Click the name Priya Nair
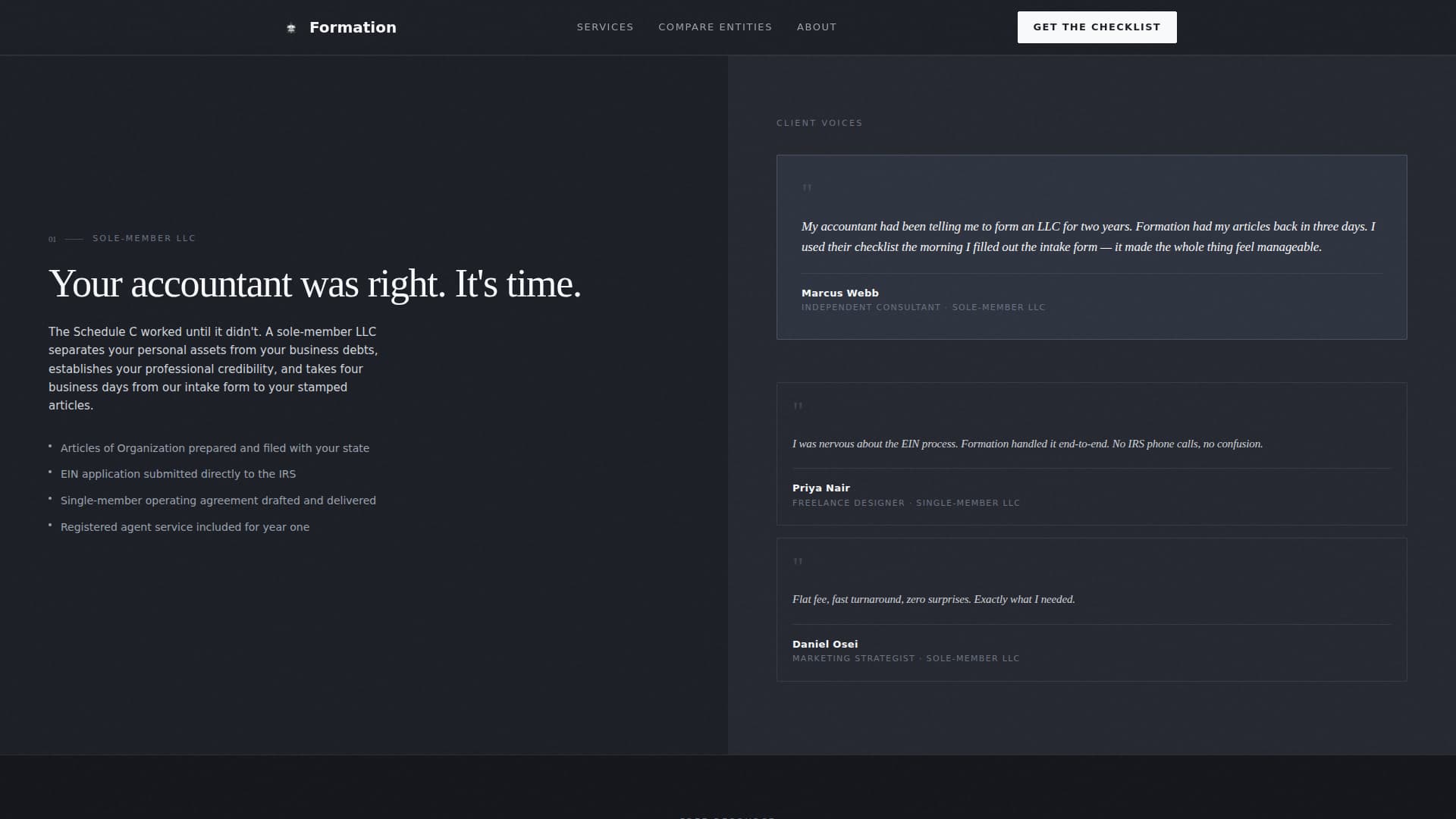 tap(821, 488)
